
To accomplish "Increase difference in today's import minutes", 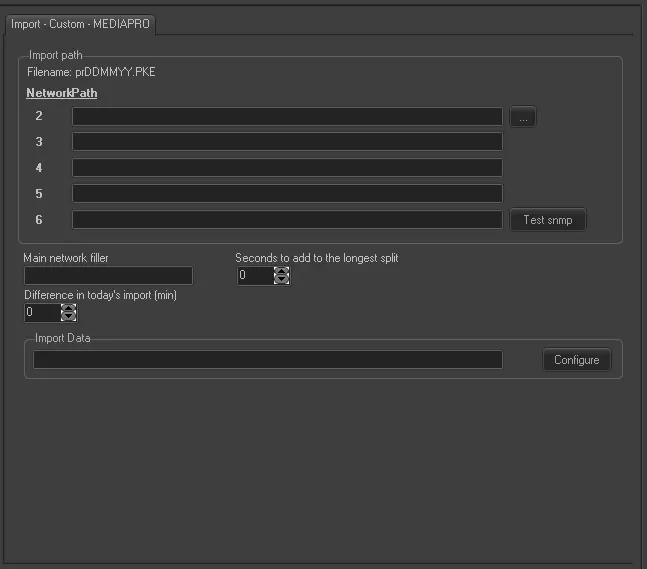I will click(x=69, y=308).
